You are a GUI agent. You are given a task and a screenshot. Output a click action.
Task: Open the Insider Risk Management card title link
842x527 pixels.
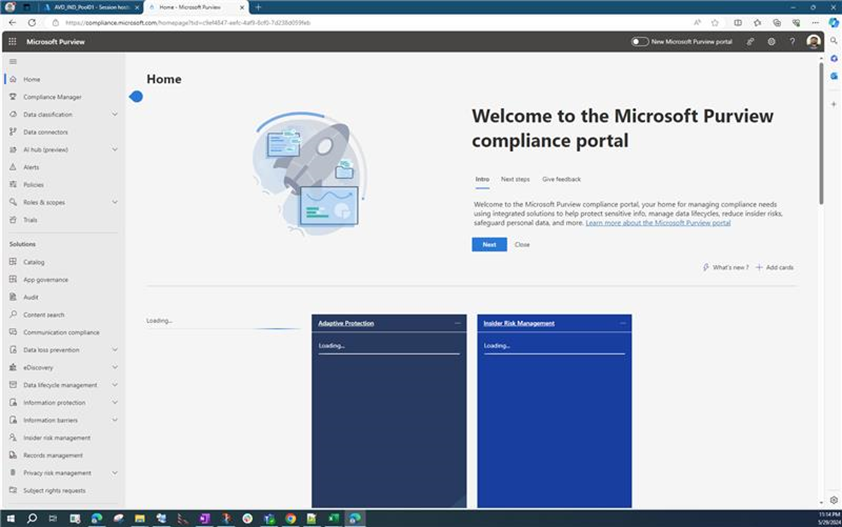pyautogui.click(x=519, y=323)
